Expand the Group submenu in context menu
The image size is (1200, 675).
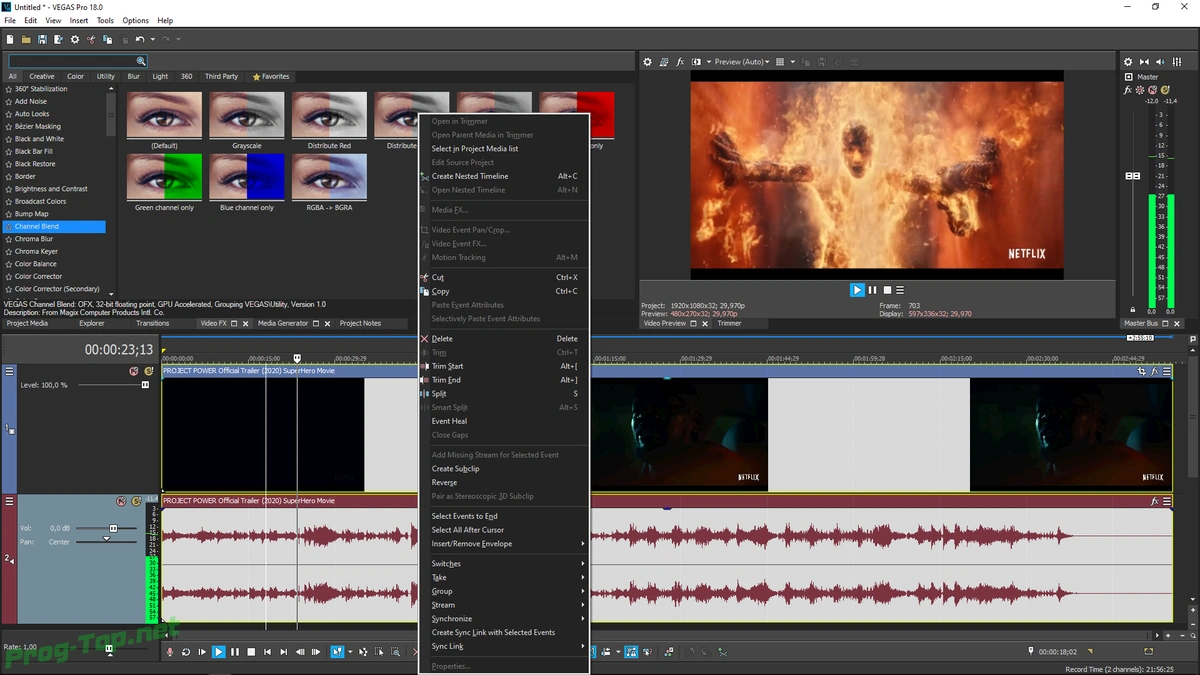click(x=504, y=591)
